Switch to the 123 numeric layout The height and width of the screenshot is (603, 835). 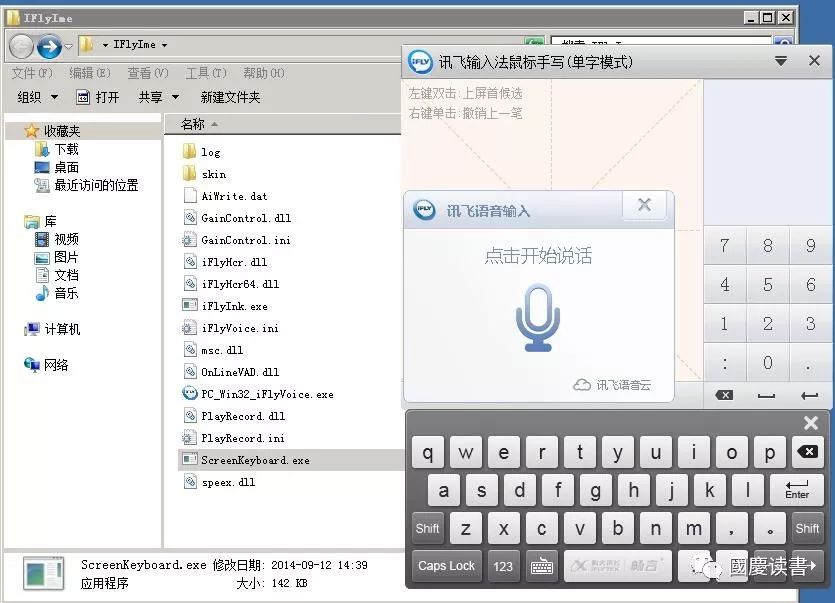pos(503,566)
